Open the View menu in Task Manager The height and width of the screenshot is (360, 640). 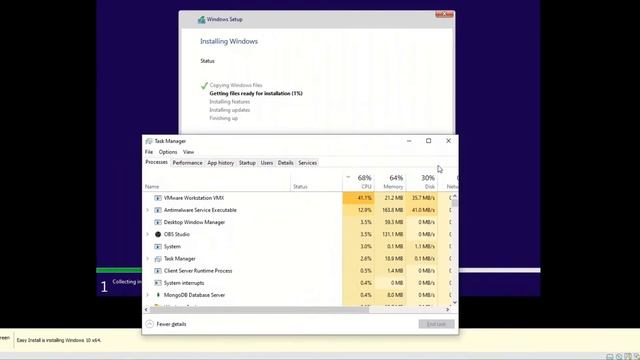click(x=188, y=152)
